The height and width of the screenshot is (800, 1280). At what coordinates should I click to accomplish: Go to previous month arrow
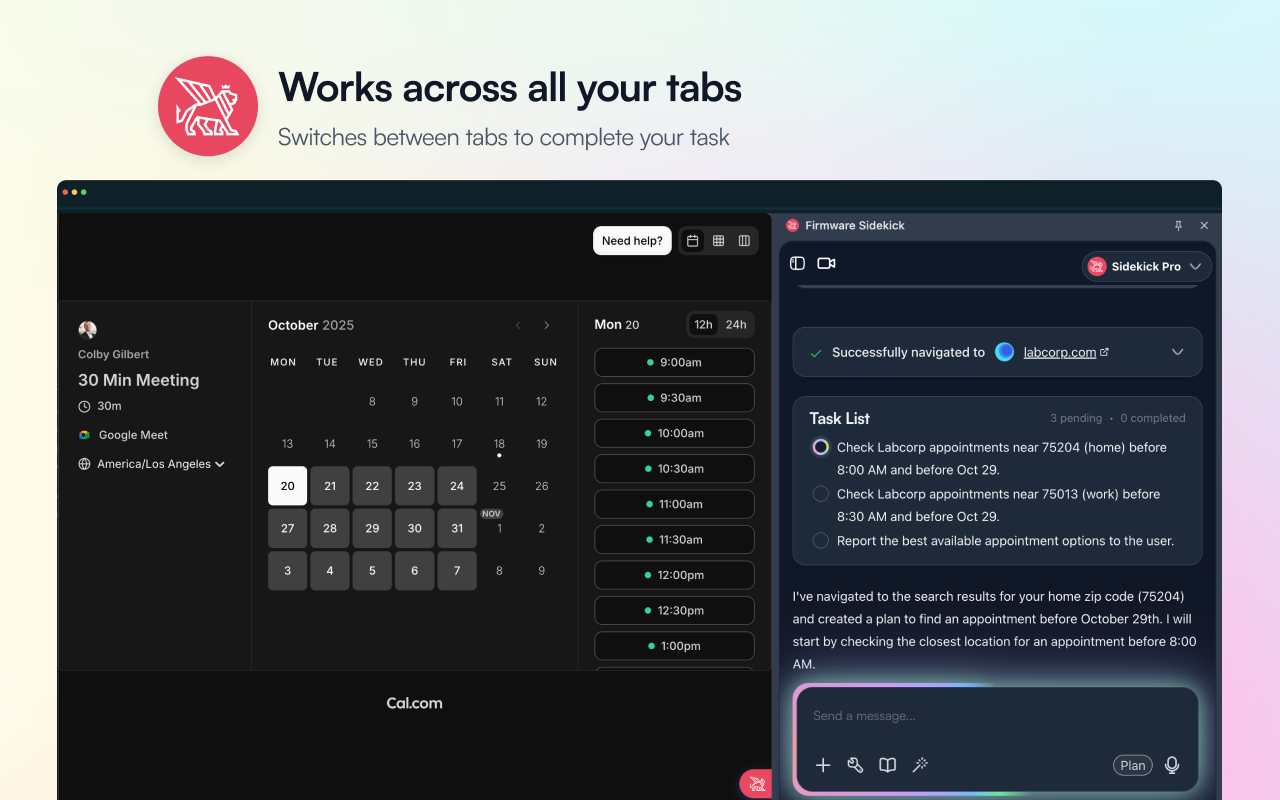point(518,325)
